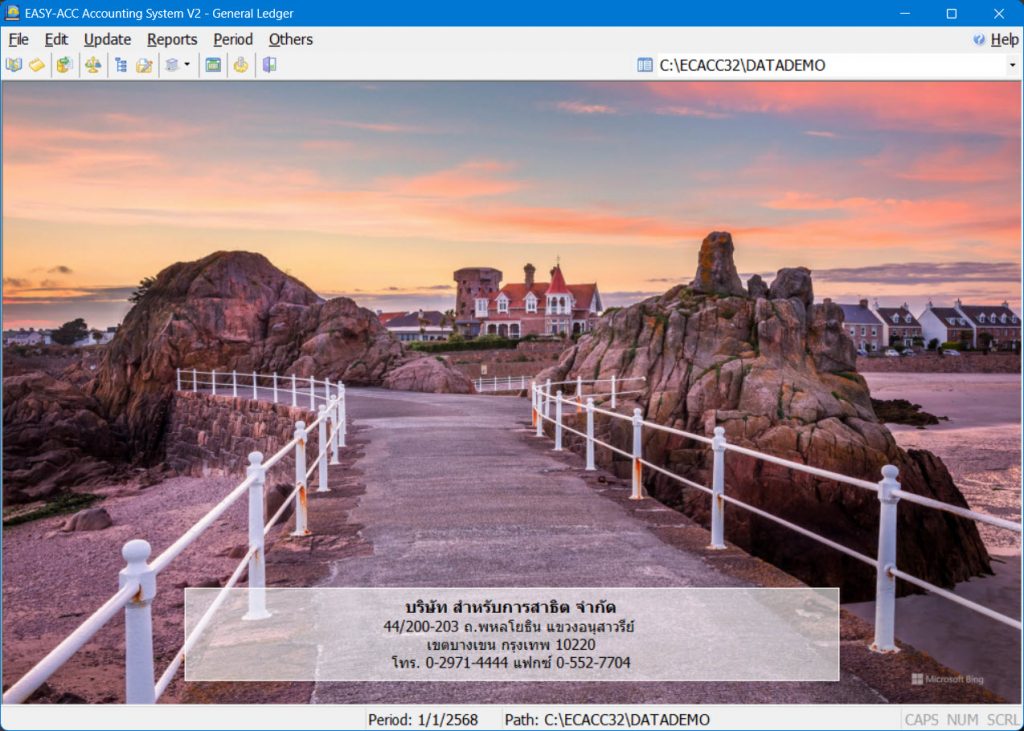Click the database coins toolbar icon
The image size is (1024, 731).
pyautogui.click(x=64, y=65)
